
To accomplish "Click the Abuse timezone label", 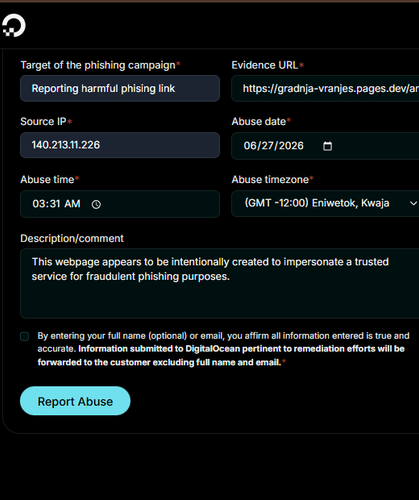I will point(270,180).
